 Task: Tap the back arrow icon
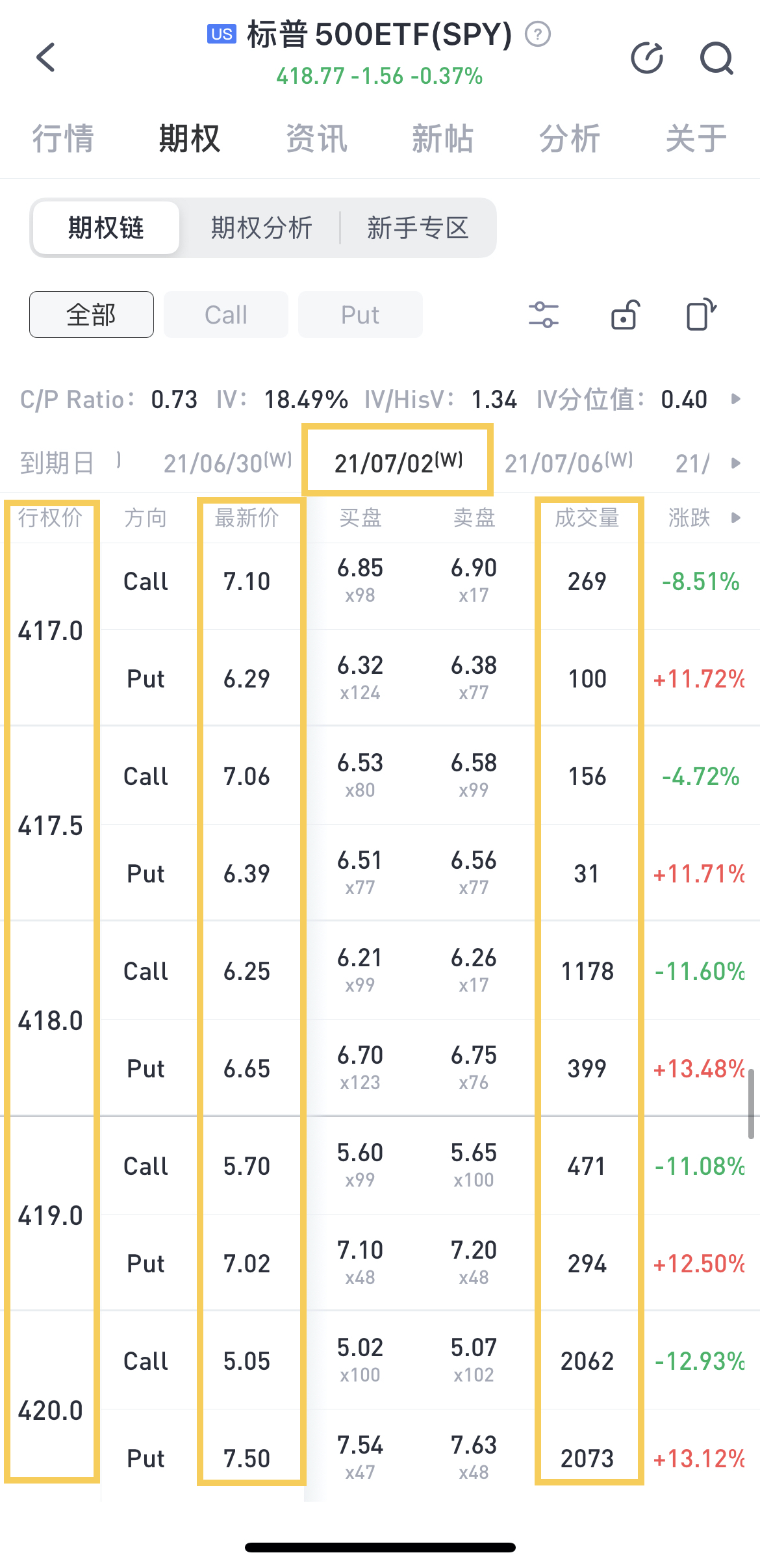[x=46, y=58]
